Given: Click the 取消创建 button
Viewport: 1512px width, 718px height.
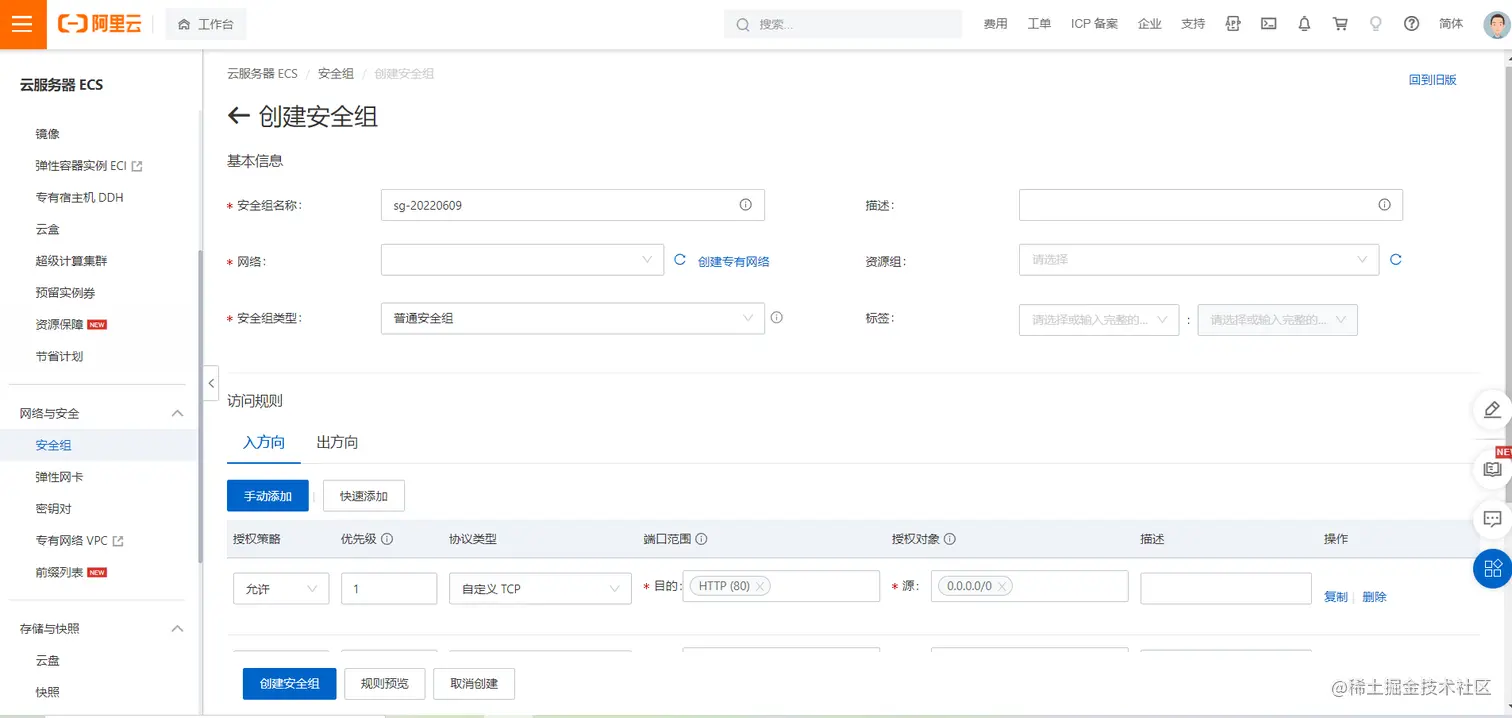Looking at the screenshot, I should tap(474, 684).
